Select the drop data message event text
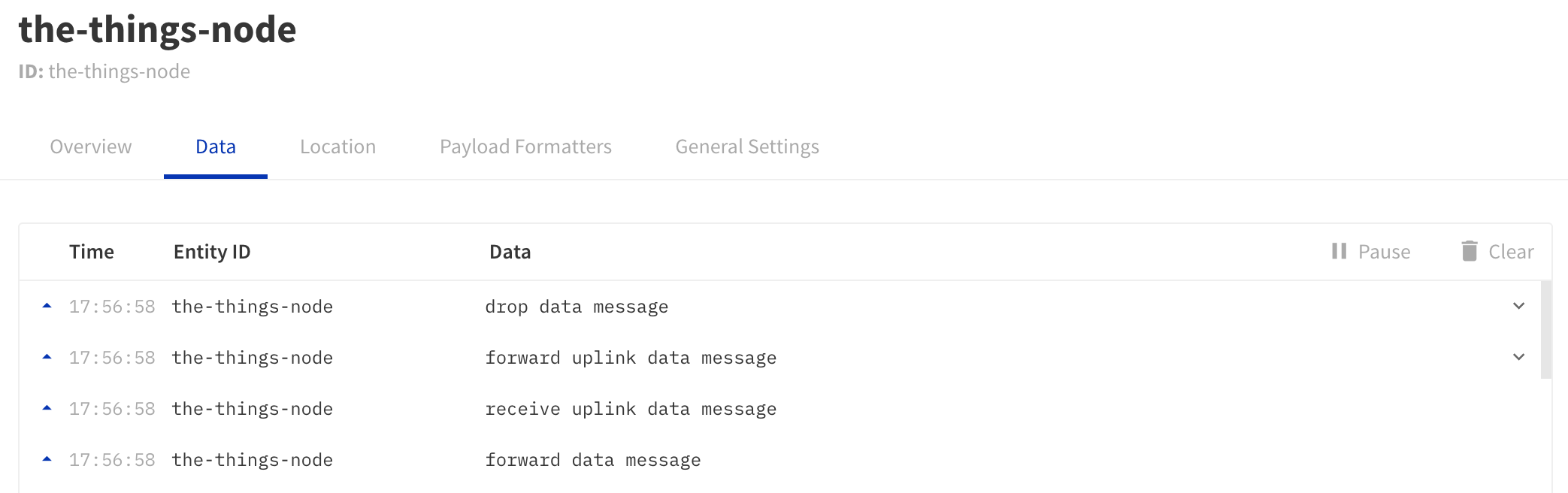 577,306
